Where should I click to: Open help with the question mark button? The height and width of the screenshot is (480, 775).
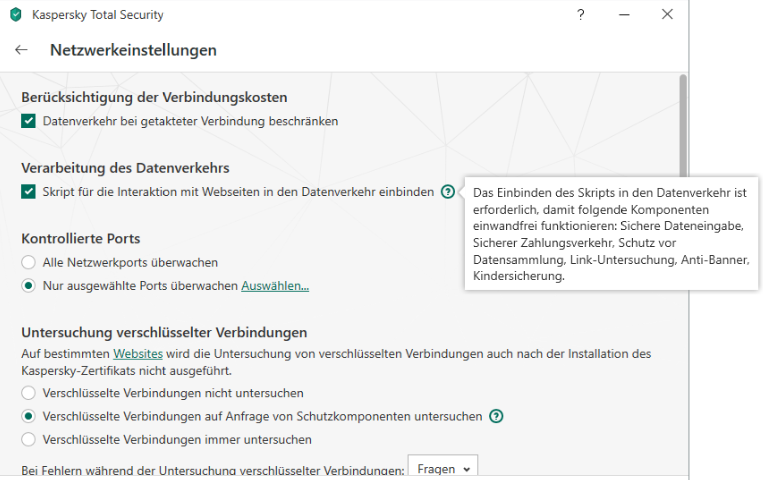click(581, 15)
